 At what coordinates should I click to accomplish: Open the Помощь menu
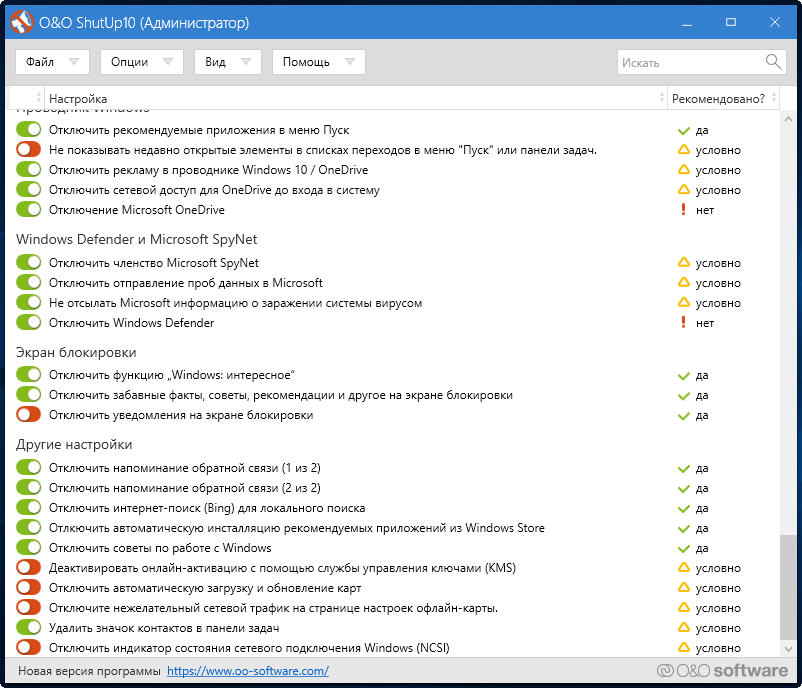point(319,62)
